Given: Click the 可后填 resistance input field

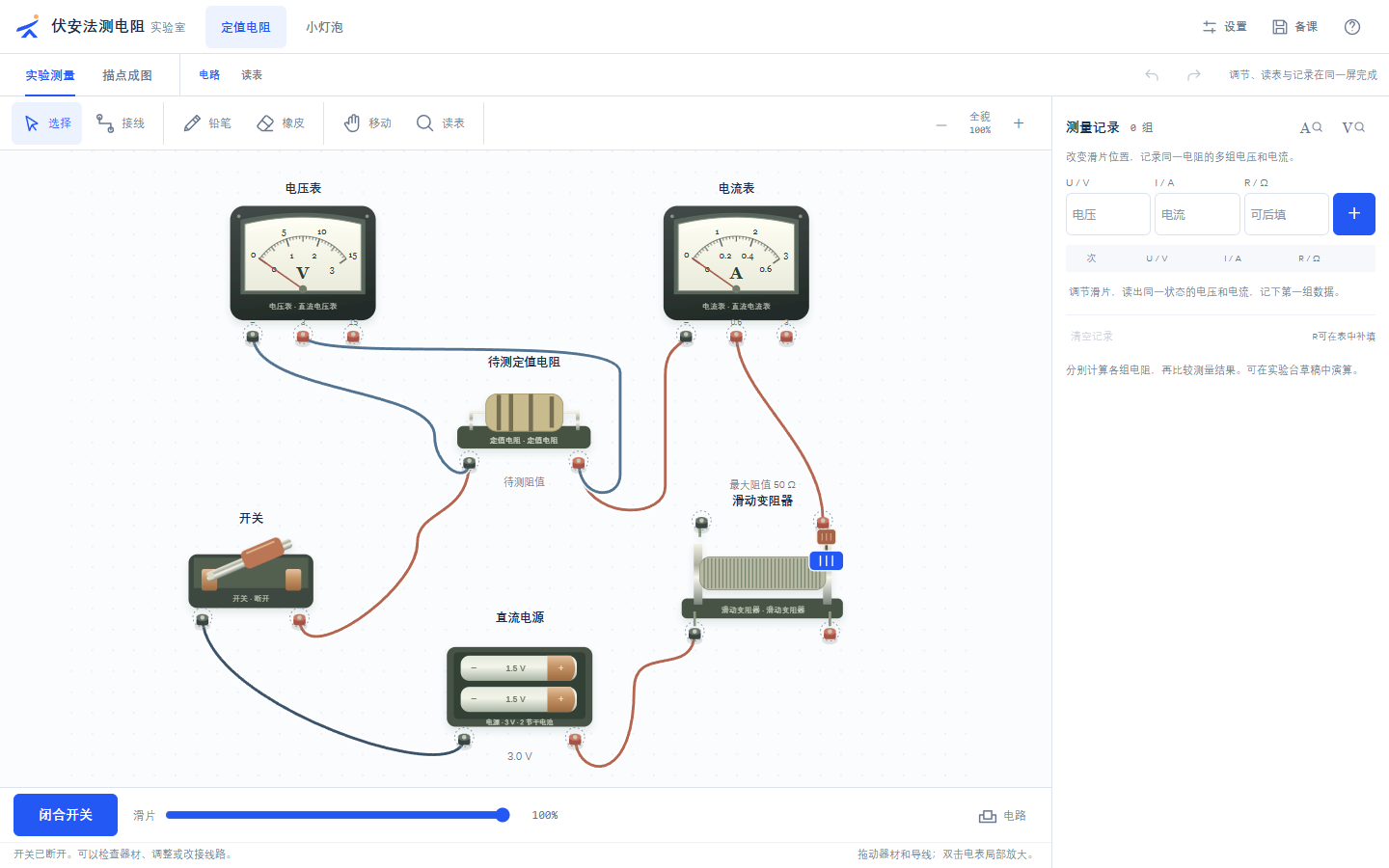Looking at the screenshot, I should click(1287, 214).
